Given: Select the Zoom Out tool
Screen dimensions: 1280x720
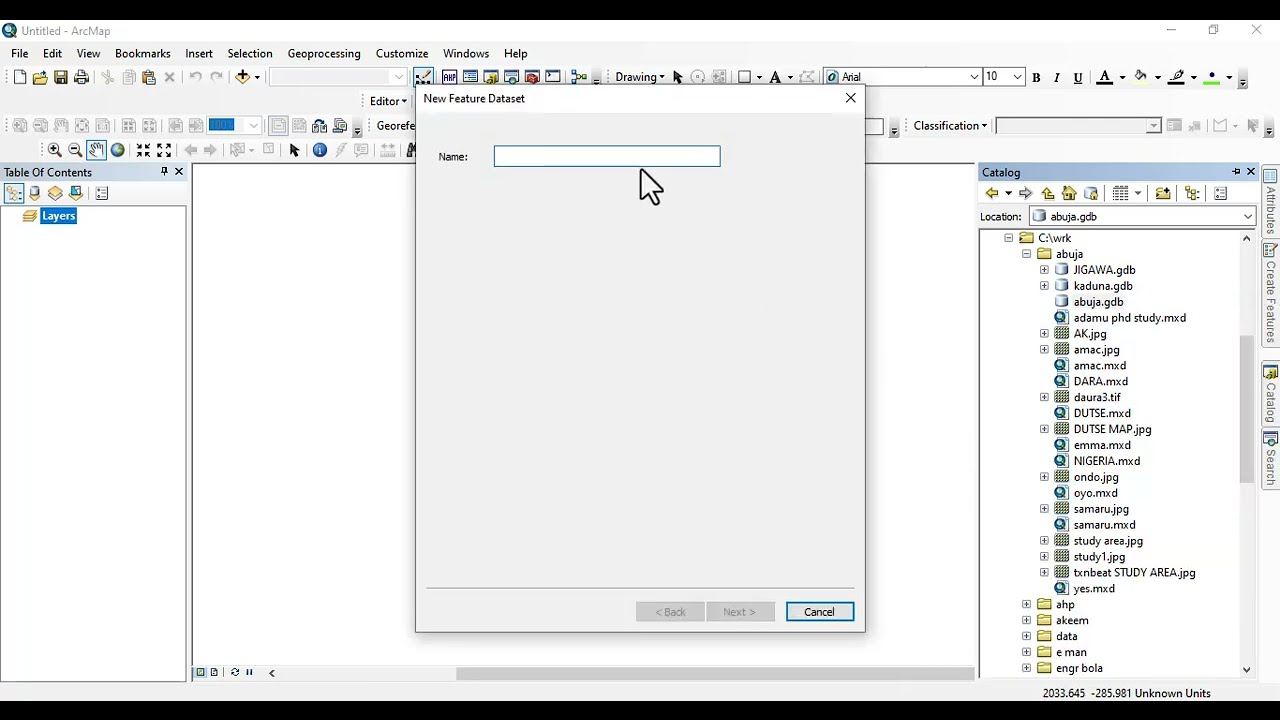Looking at the screenshot, I should [75, 150].
